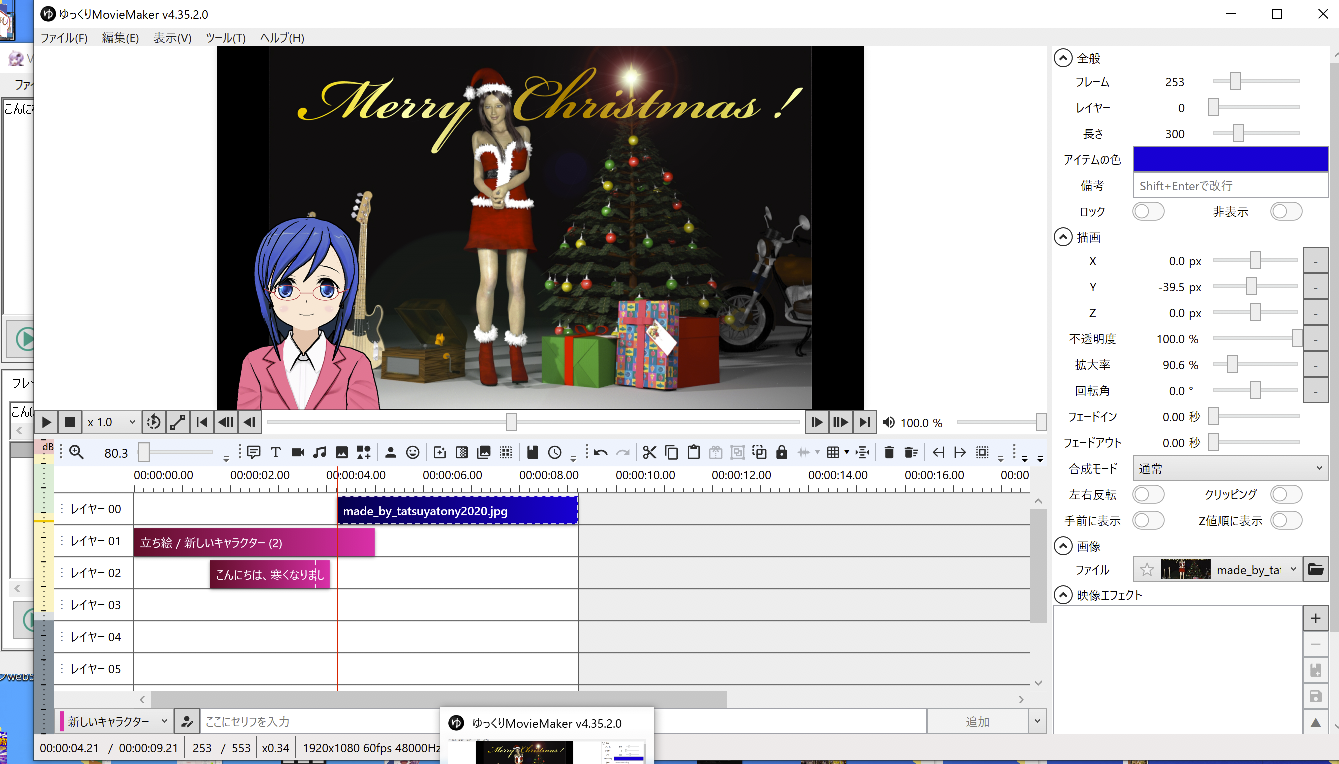Enable the 左右反転 (horizontal flip) switch
This screenshot has width=1339, height=764.
pos(1148,495)
